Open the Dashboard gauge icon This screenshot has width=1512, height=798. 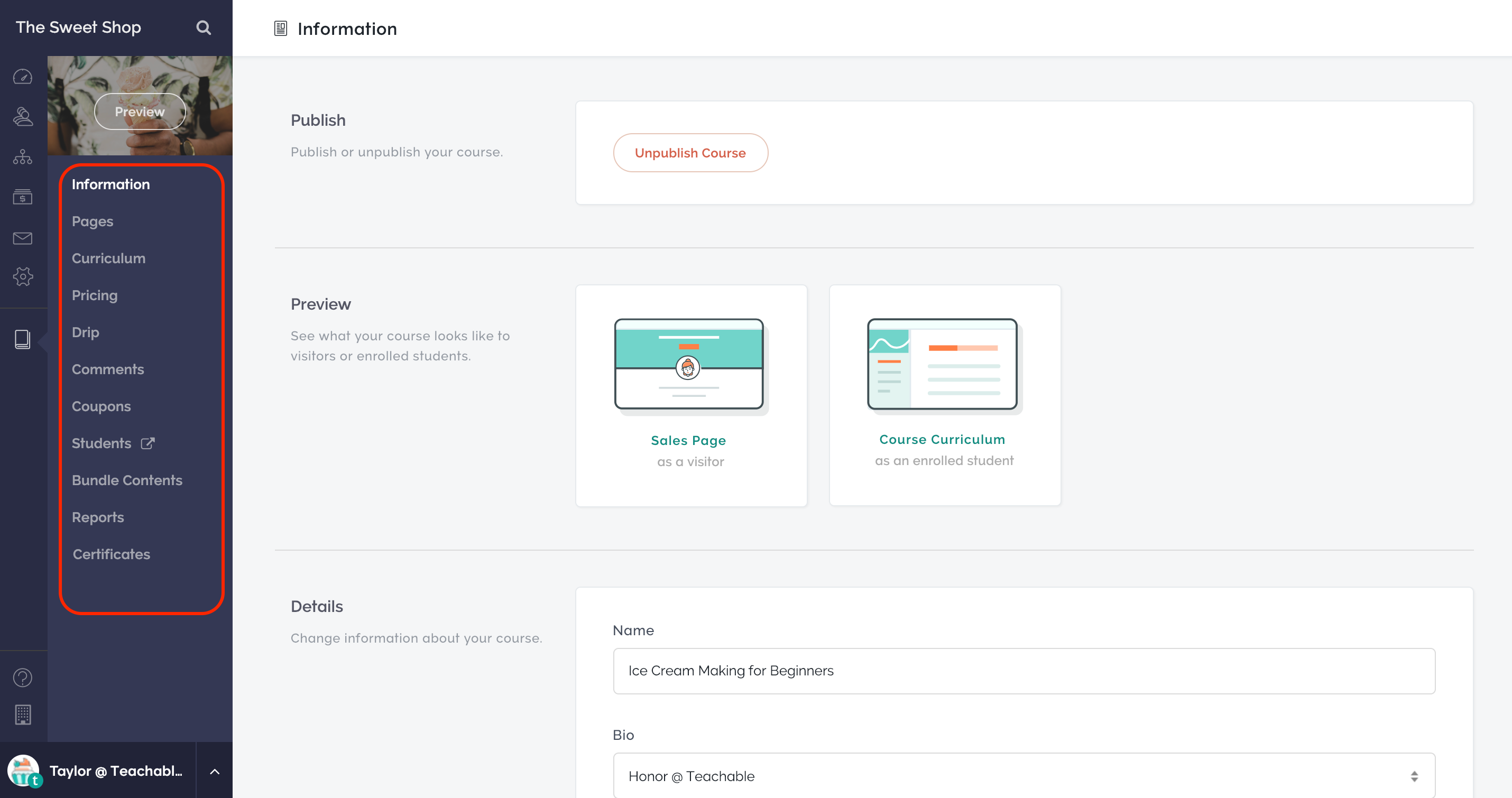click(x=23, y=77)
